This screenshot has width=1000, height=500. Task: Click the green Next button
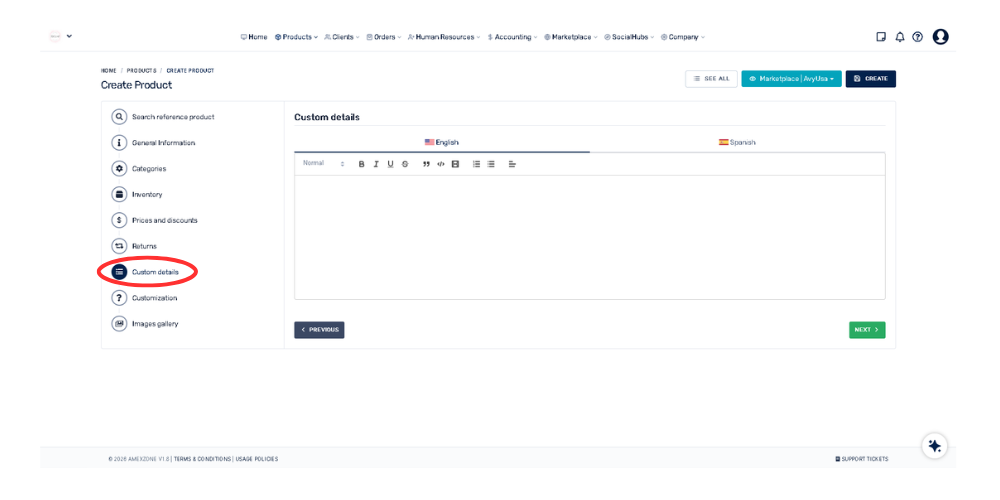867,329
